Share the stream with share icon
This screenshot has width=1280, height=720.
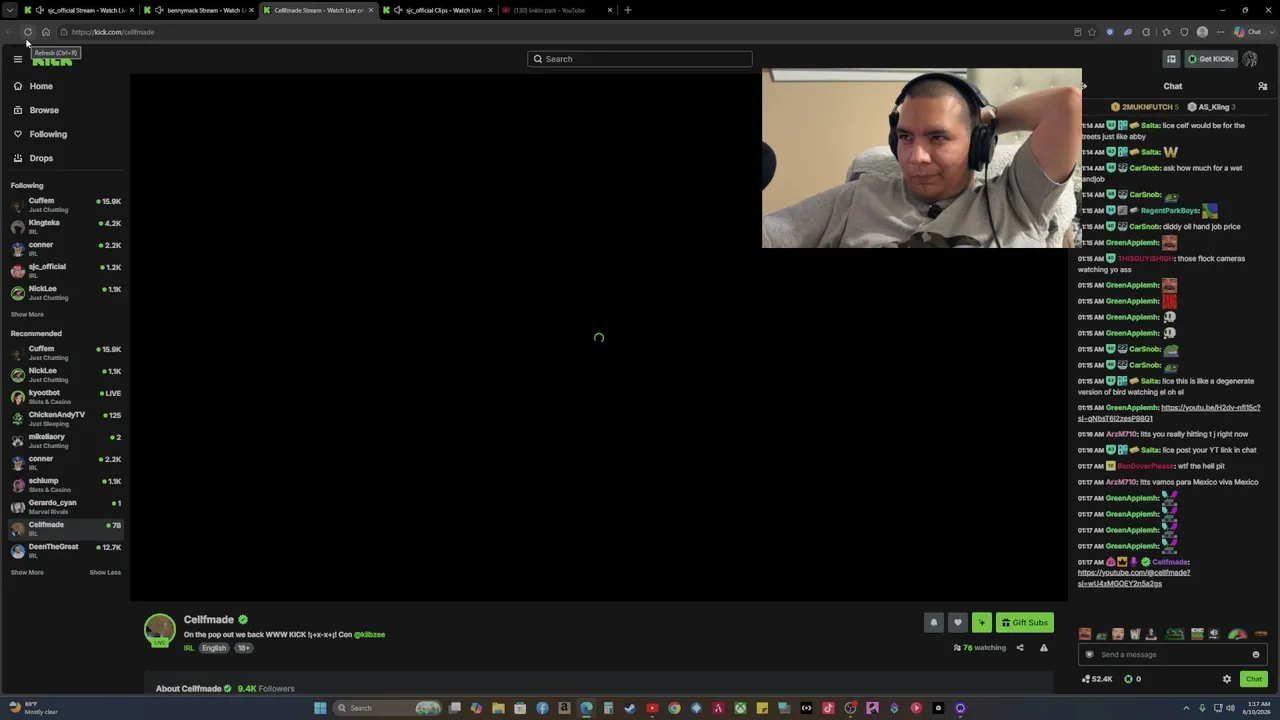[1020, 648]
